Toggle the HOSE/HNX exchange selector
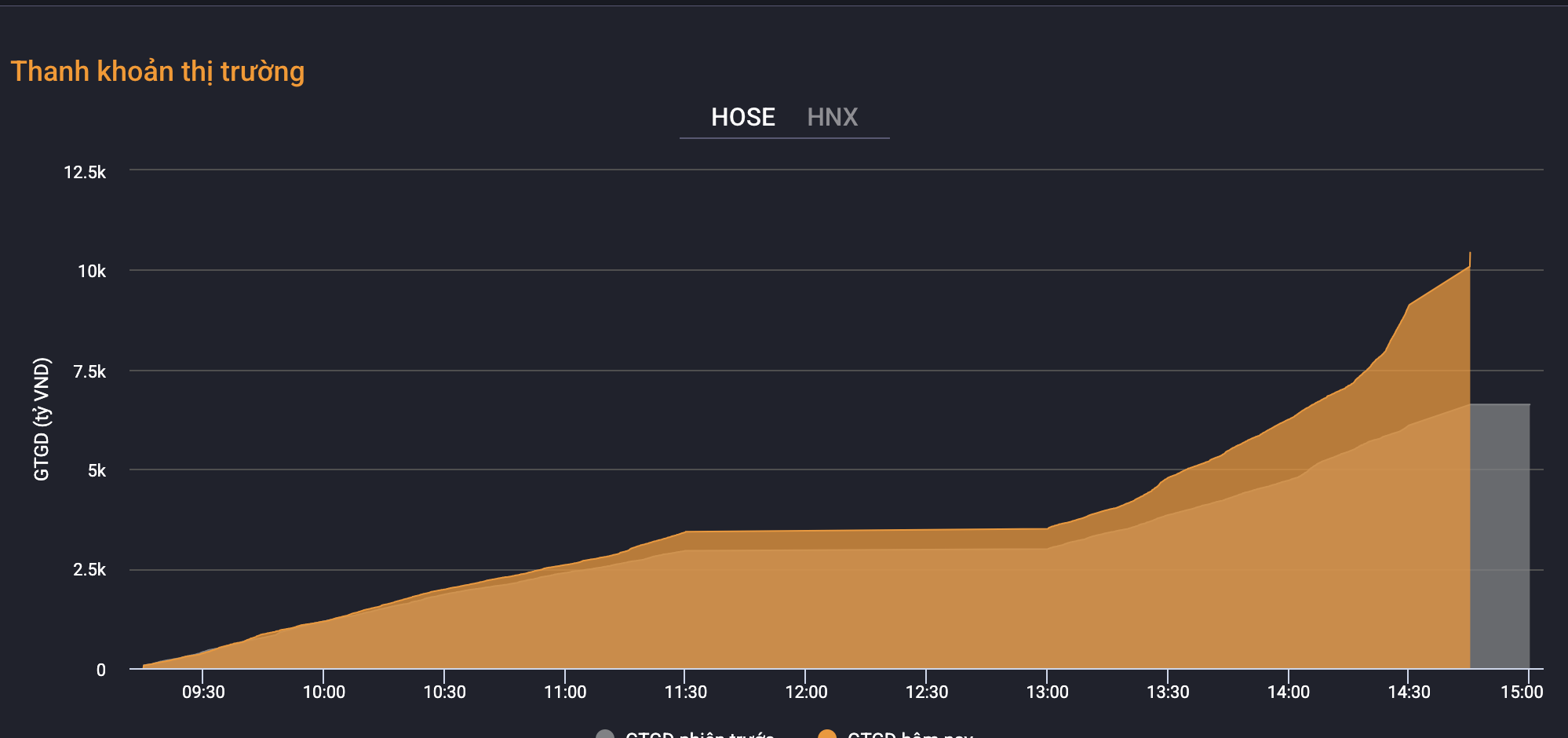 785,118
